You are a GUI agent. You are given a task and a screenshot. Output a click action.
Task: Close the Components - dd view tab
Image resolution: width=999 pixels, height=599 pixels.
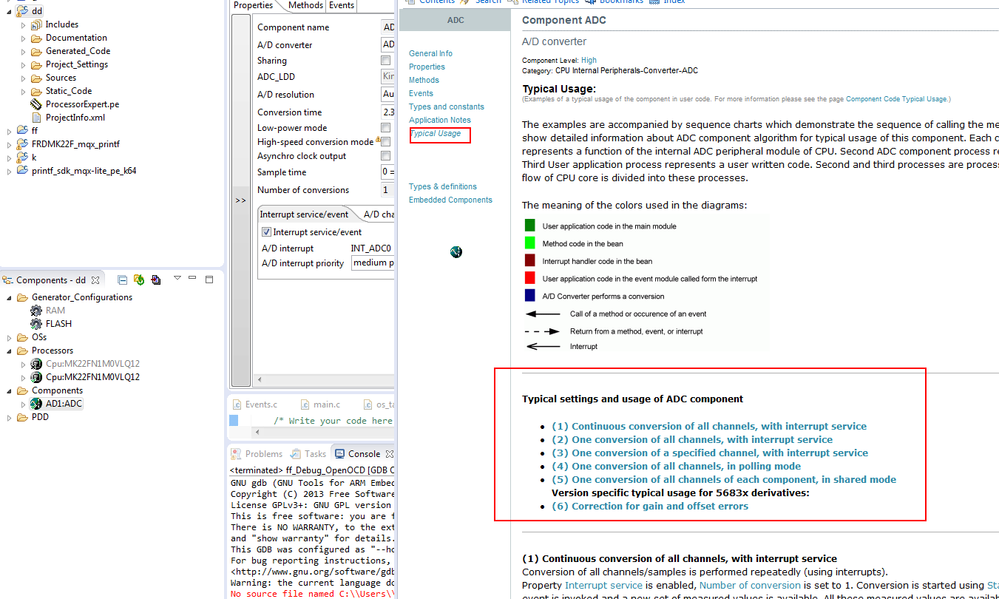click(x=95, y=280)
